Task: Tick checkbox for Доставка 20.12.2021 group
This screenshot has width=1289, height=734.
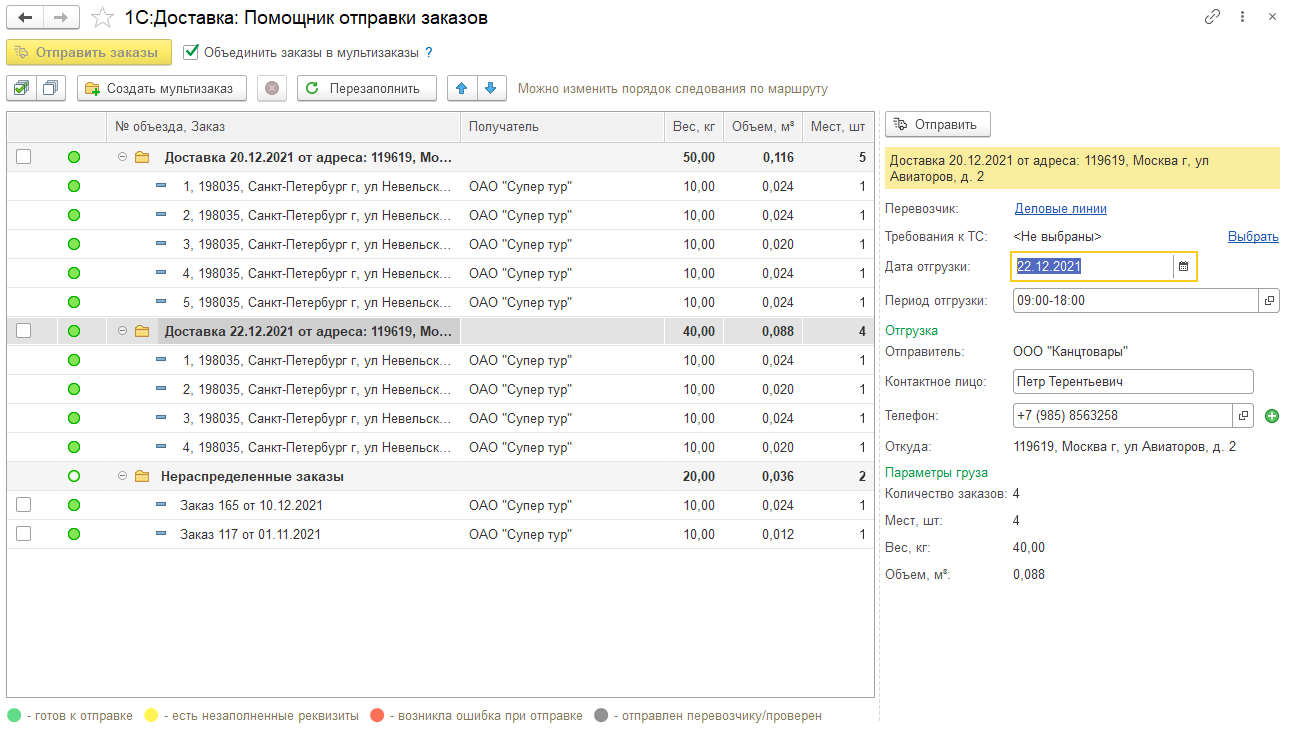Action: coord(24,157)
